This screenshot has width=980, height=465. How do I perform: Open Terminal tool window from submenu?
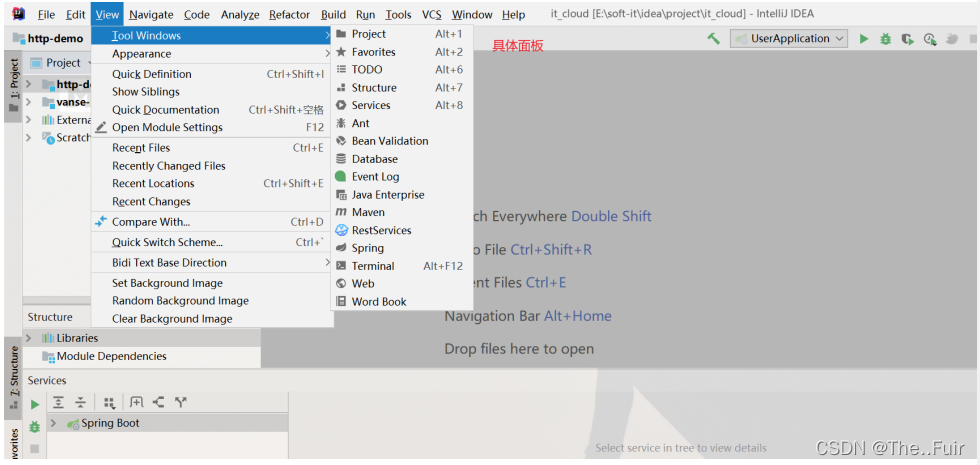tap(402, 266)
